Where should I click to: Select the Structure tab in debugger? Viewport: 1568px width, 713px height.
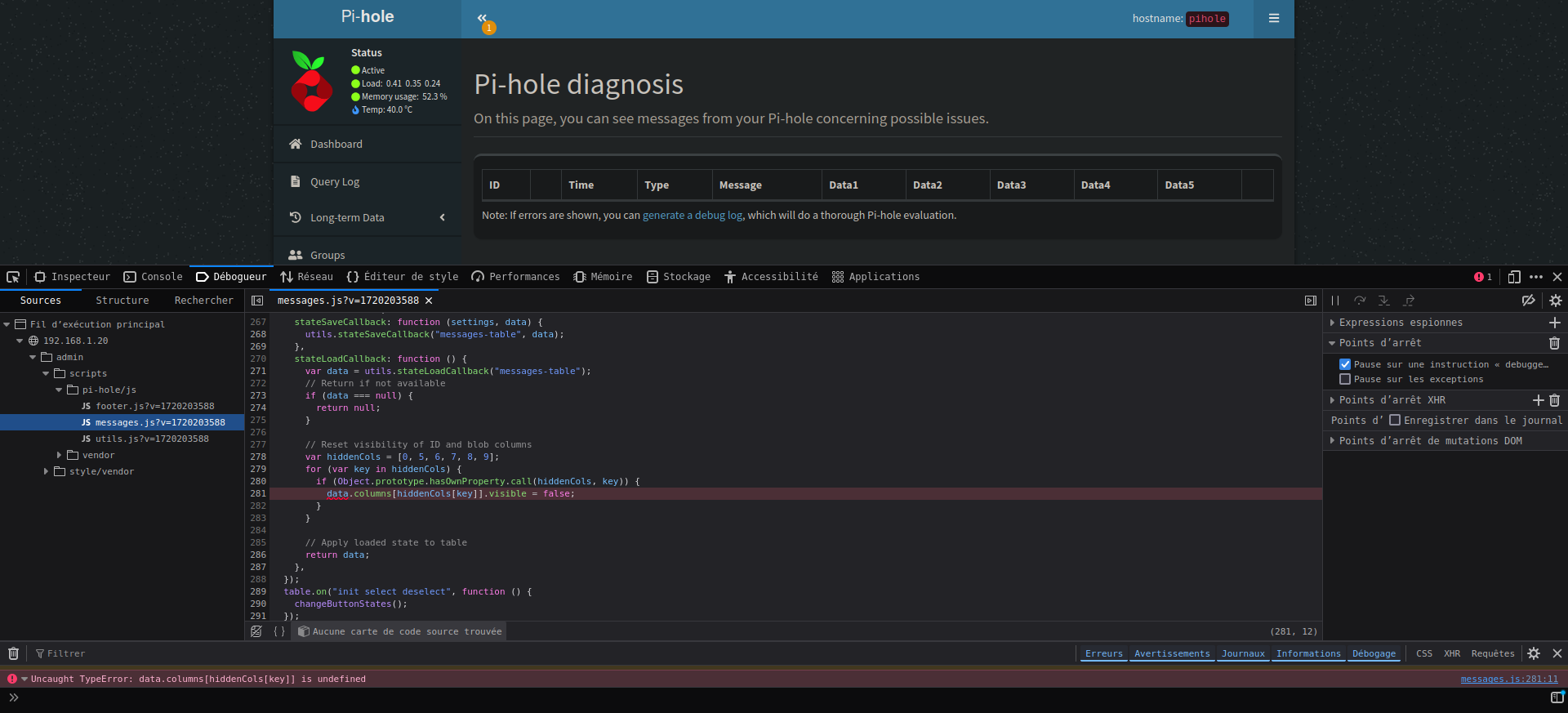(122, 301)
